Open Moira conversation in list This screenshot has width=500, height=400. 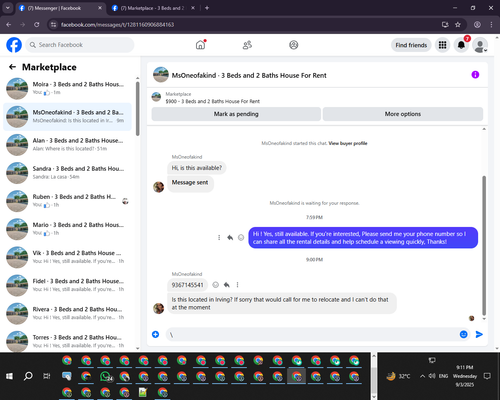67,88
